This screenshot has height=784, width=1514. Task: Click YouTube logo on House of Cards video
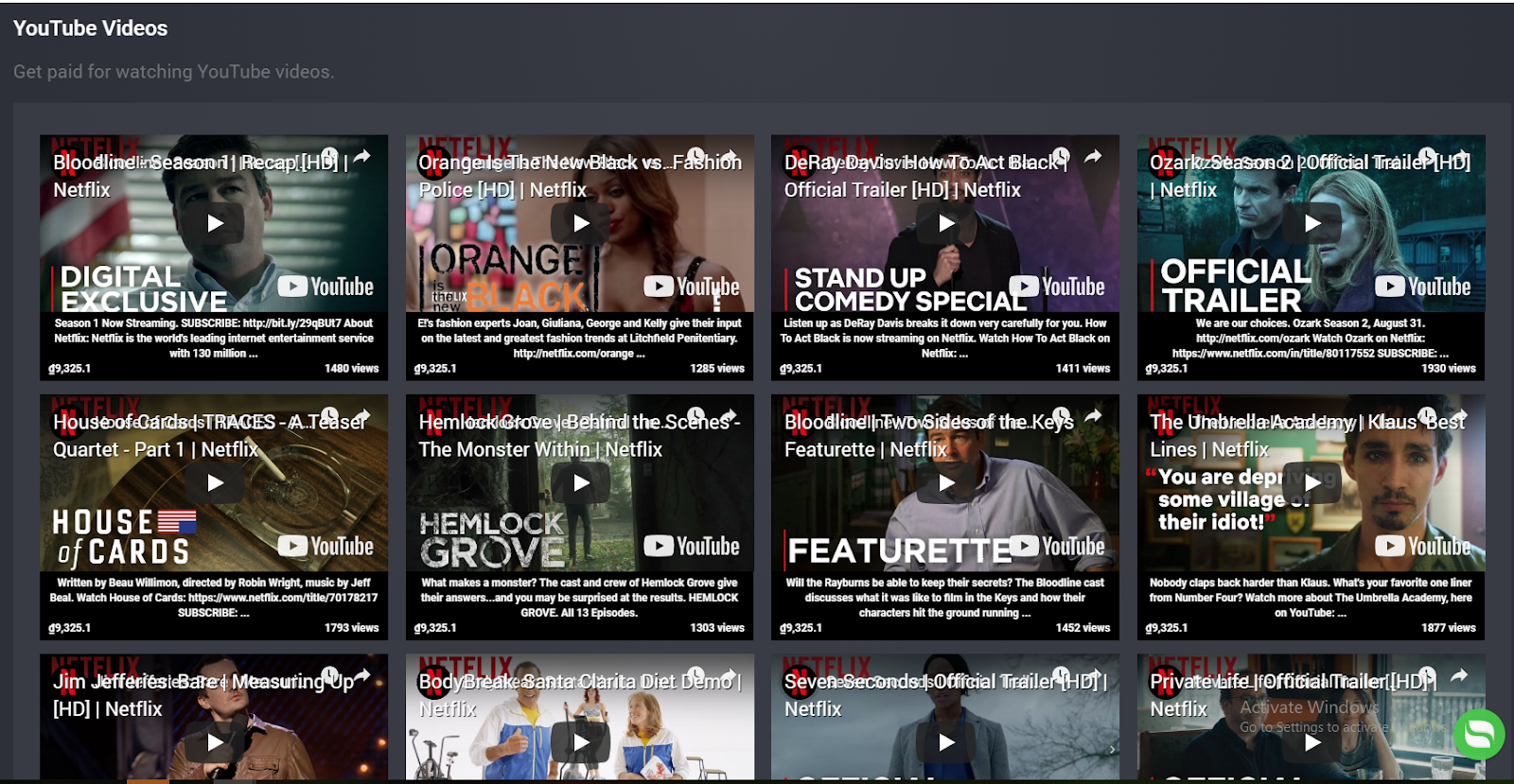pos(326,547)
